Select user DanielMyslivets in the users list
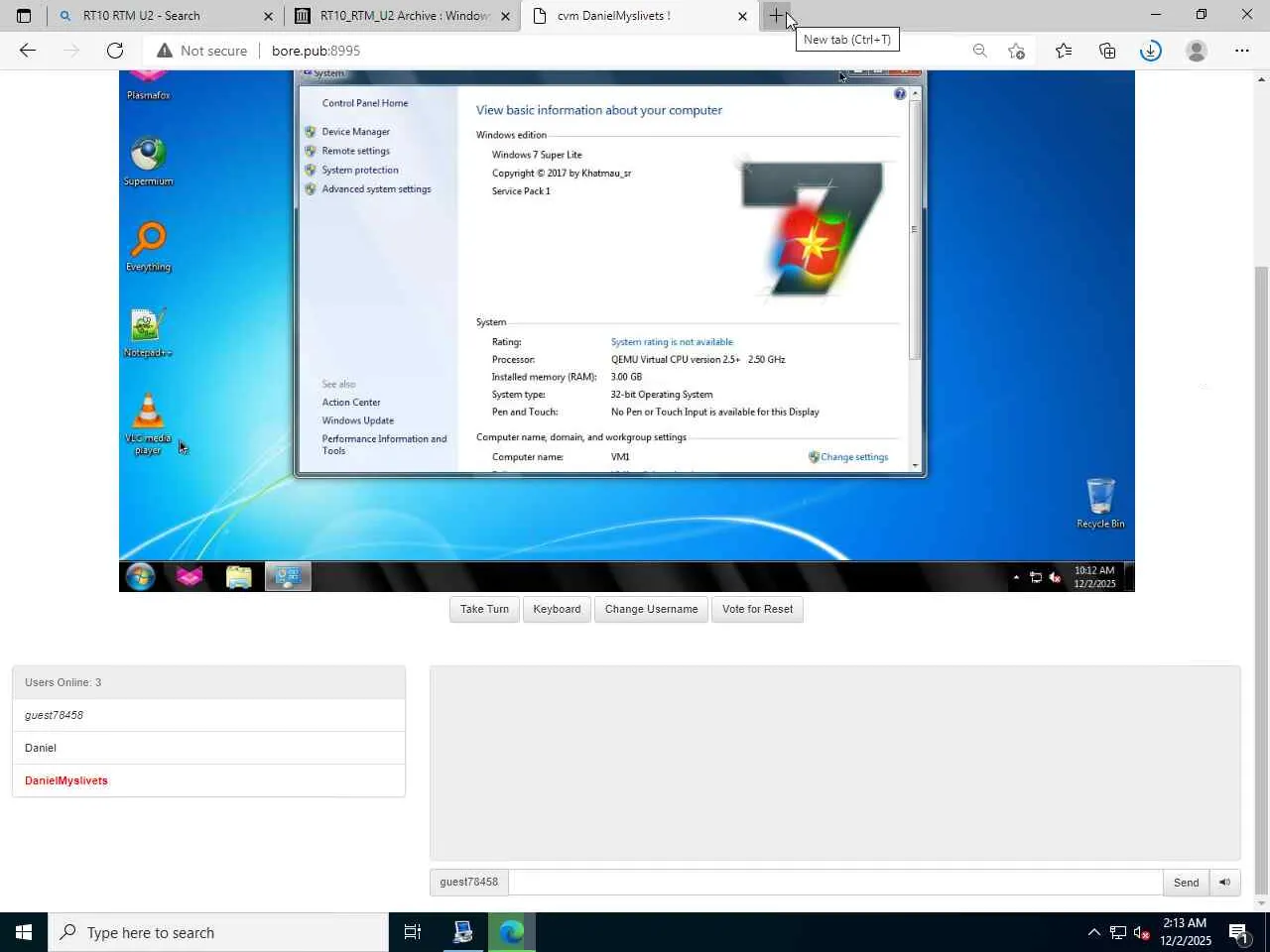1270x952 pixels. click(208, 780)
